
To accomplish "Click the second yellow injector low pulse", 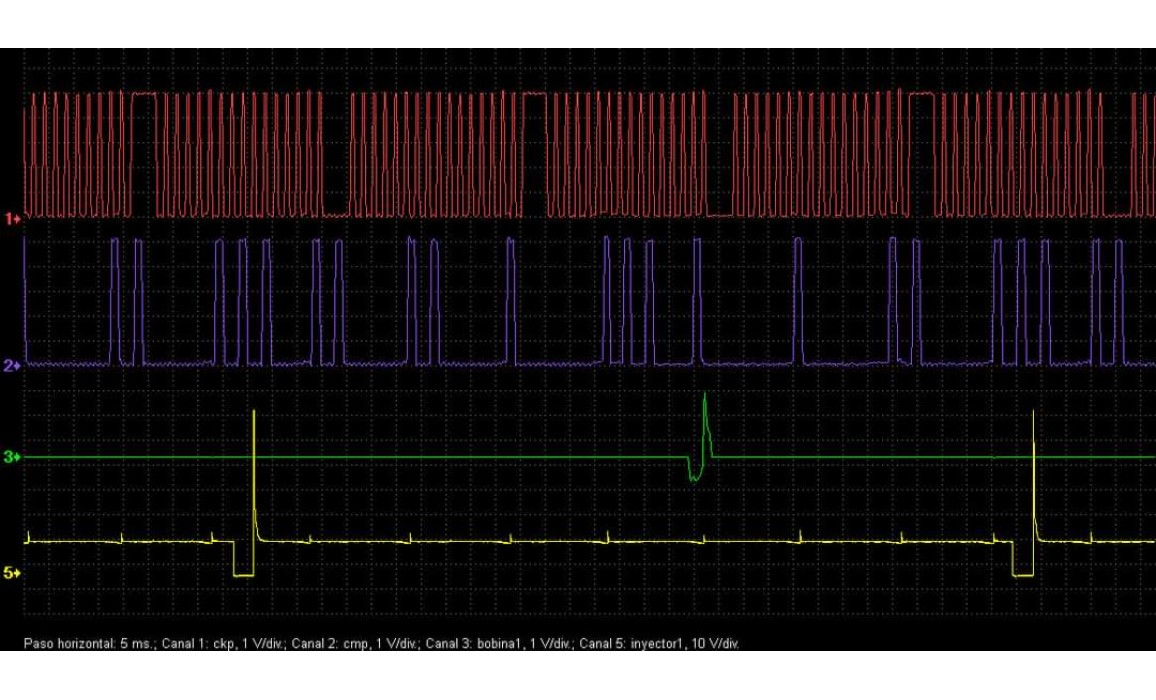I will pos(1022,575).
